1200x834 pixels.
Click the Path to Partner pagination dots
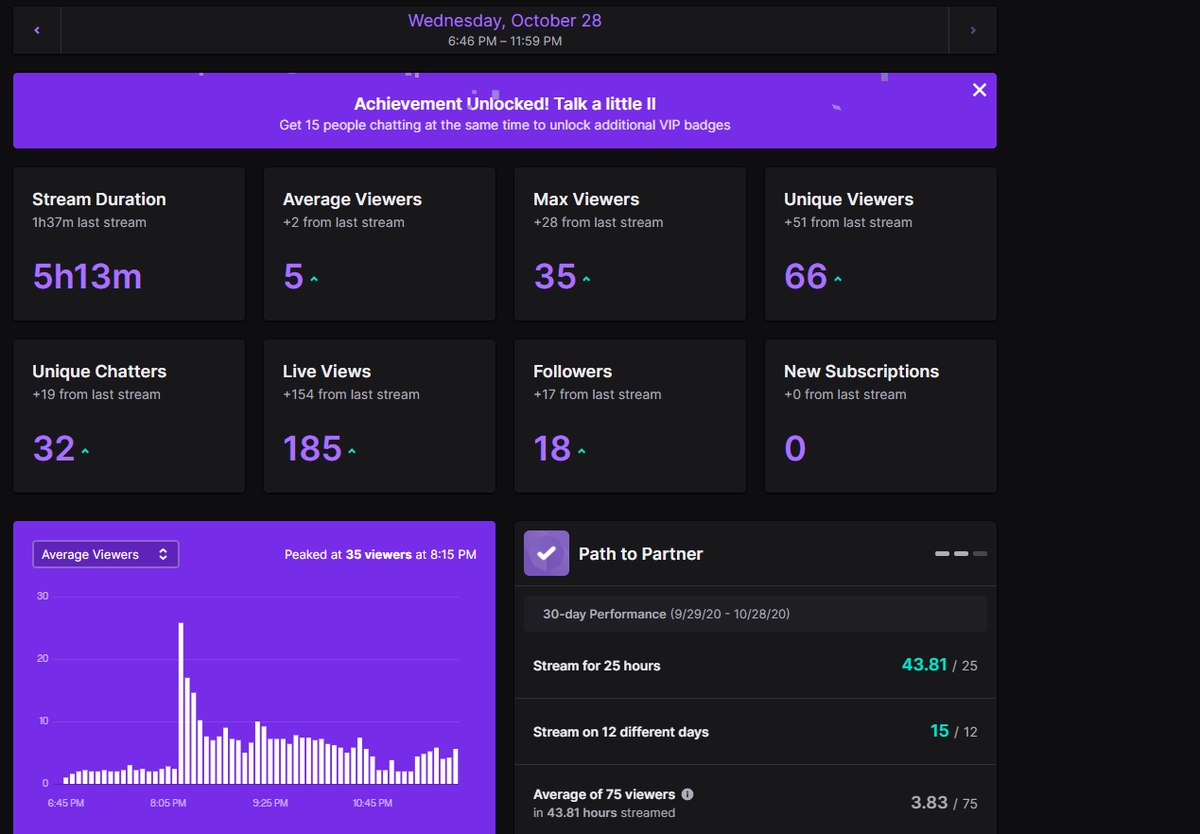click(961, 553)
